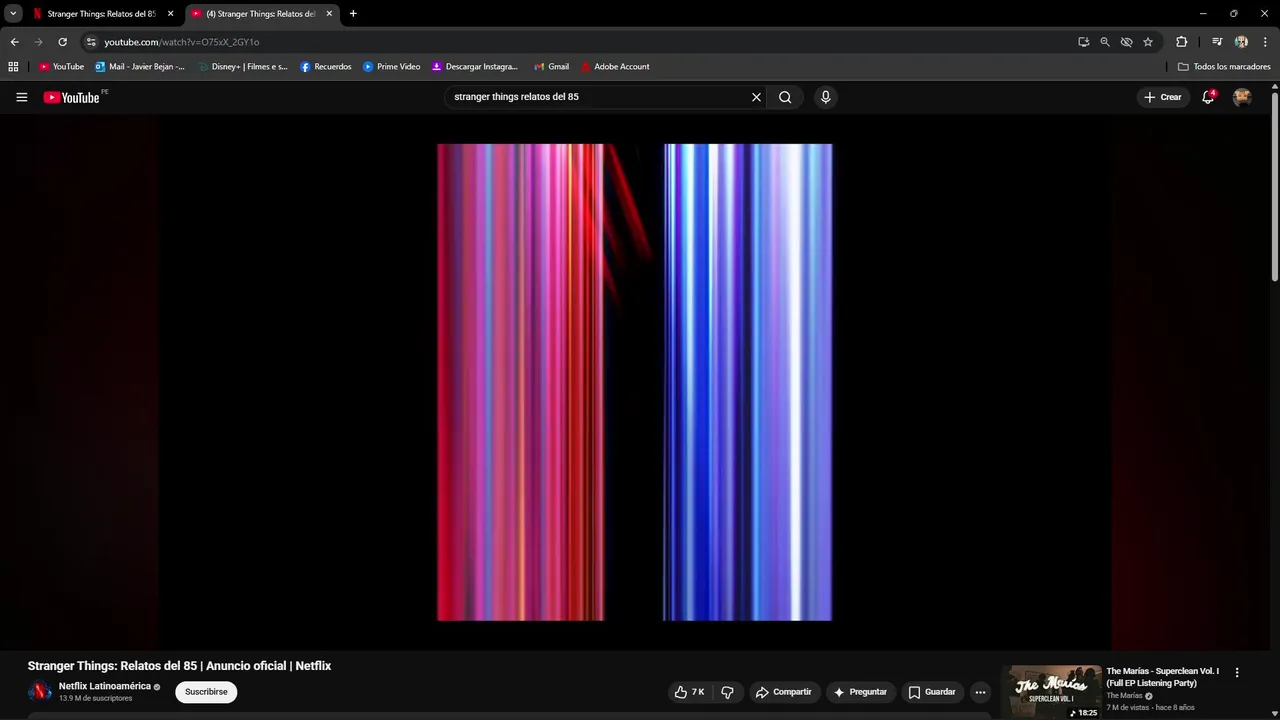Go back with the browser back arrow
Screen dimensions: 1280x720
[x=14, y=42]
